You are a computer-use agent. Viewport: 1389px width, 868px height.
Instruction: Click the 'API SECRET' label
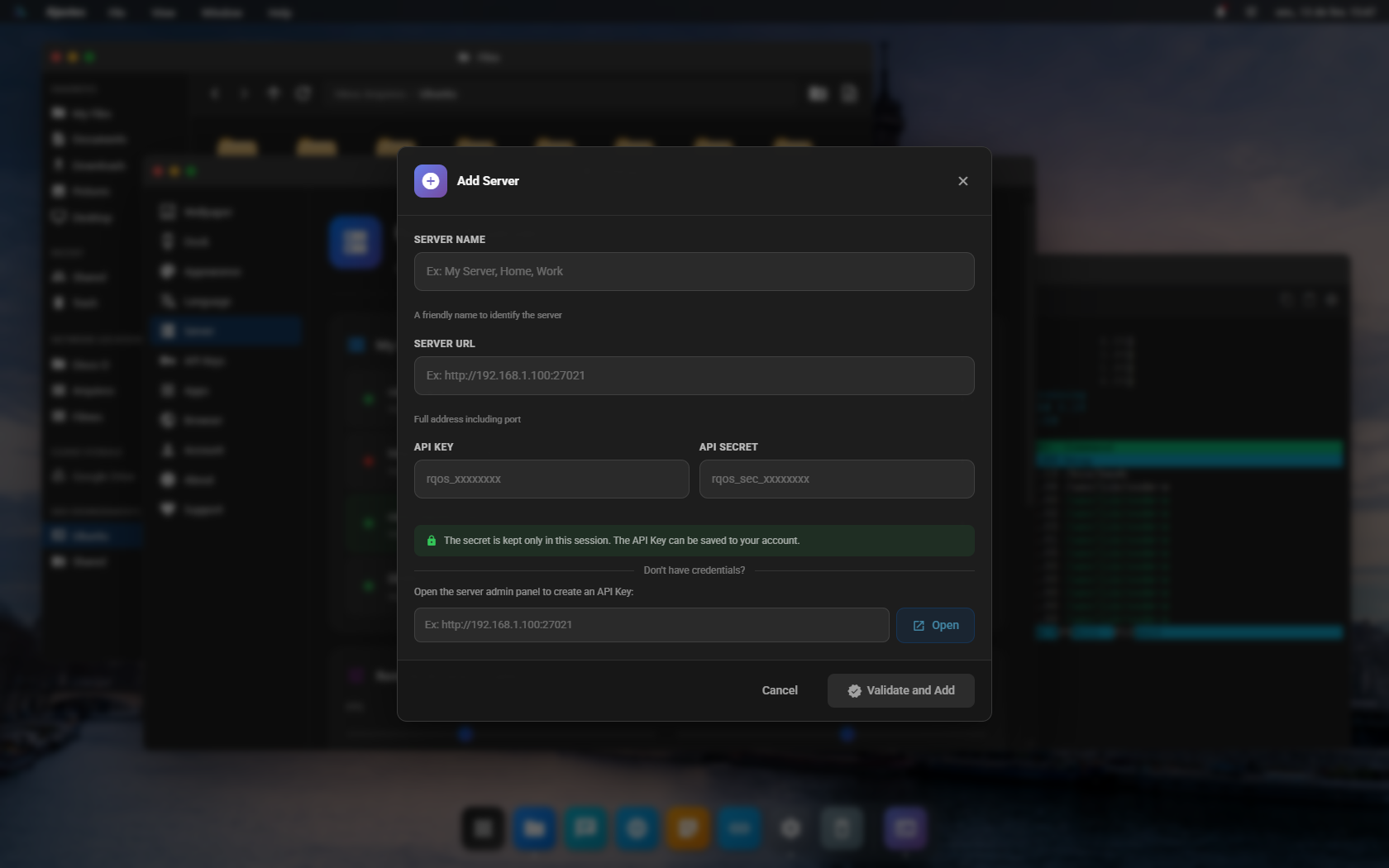click(728, 447)
